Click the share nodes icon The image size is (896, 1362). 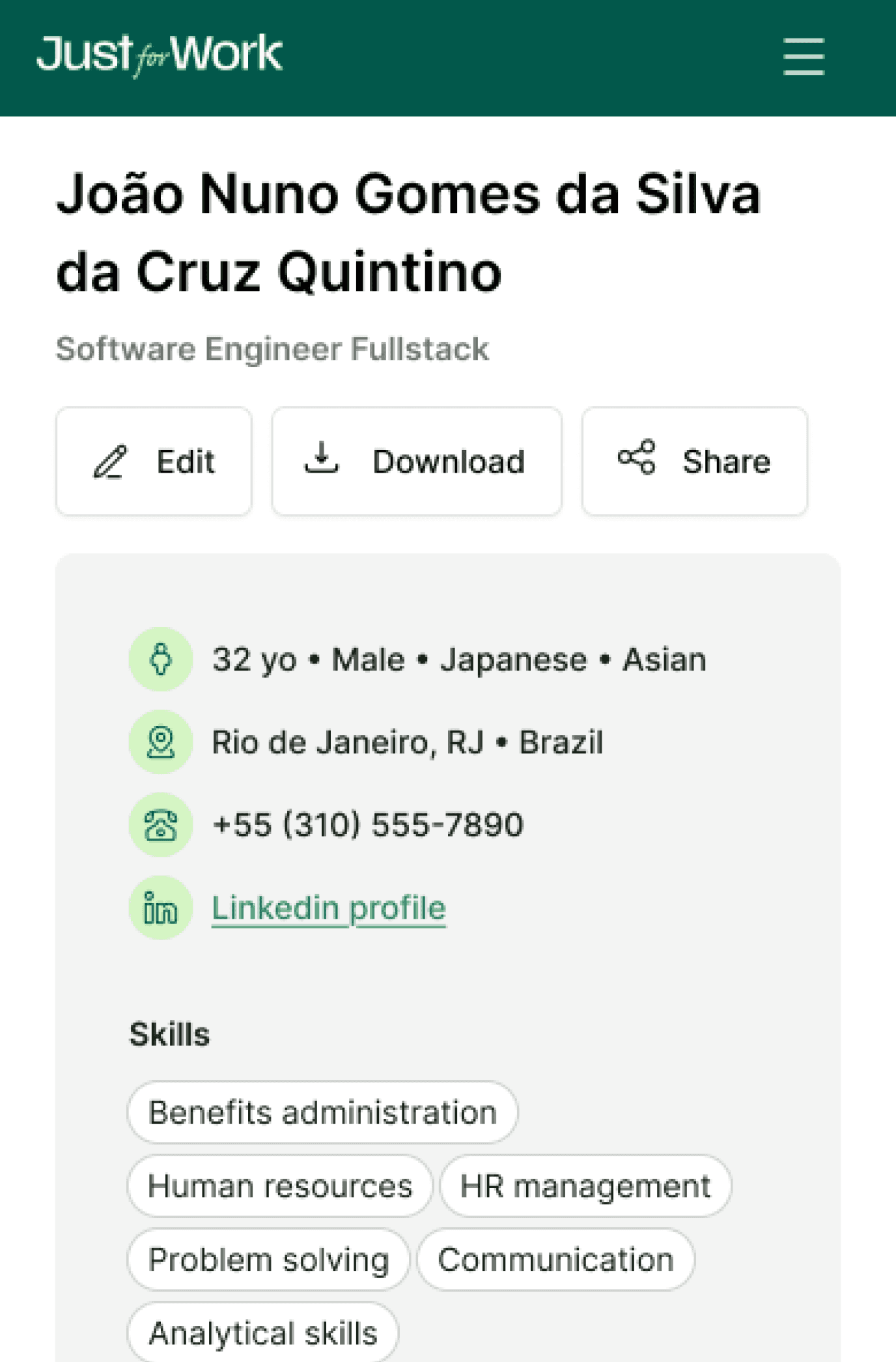click(x=636, y=457)
